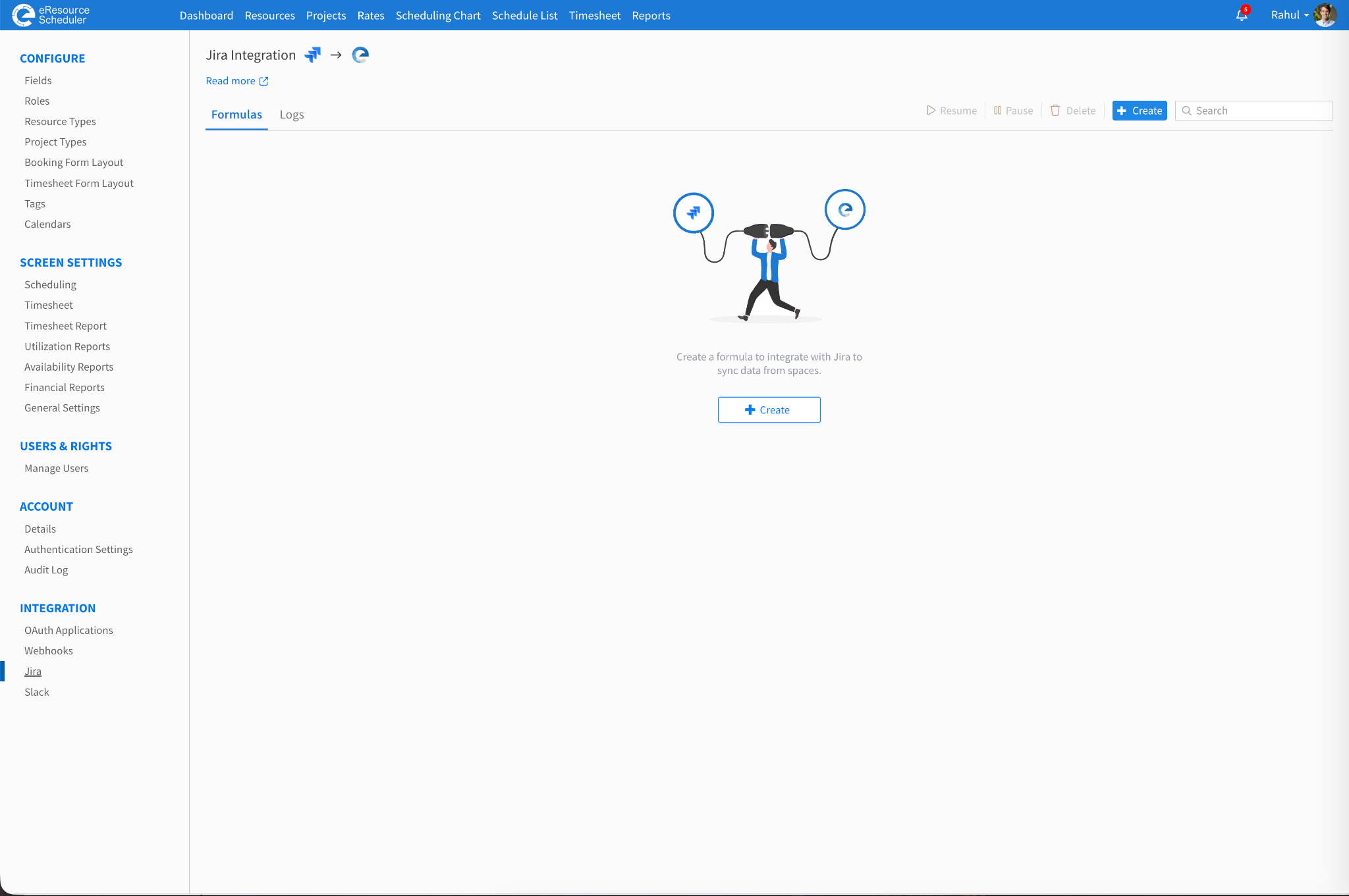The height and width of the screenshot is (896, 1349).
Task: Open the notifications bell
Action: tap(1242, 15)
